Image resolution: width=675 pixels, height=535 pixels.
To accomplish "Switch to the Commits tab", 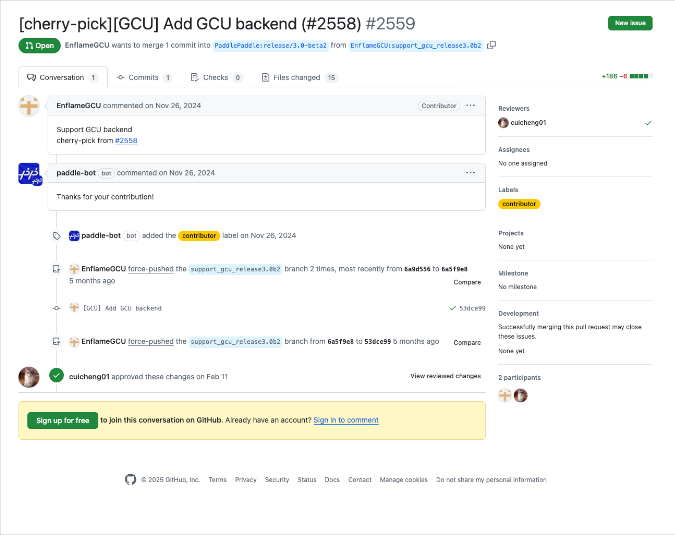I will coord(144,77).
